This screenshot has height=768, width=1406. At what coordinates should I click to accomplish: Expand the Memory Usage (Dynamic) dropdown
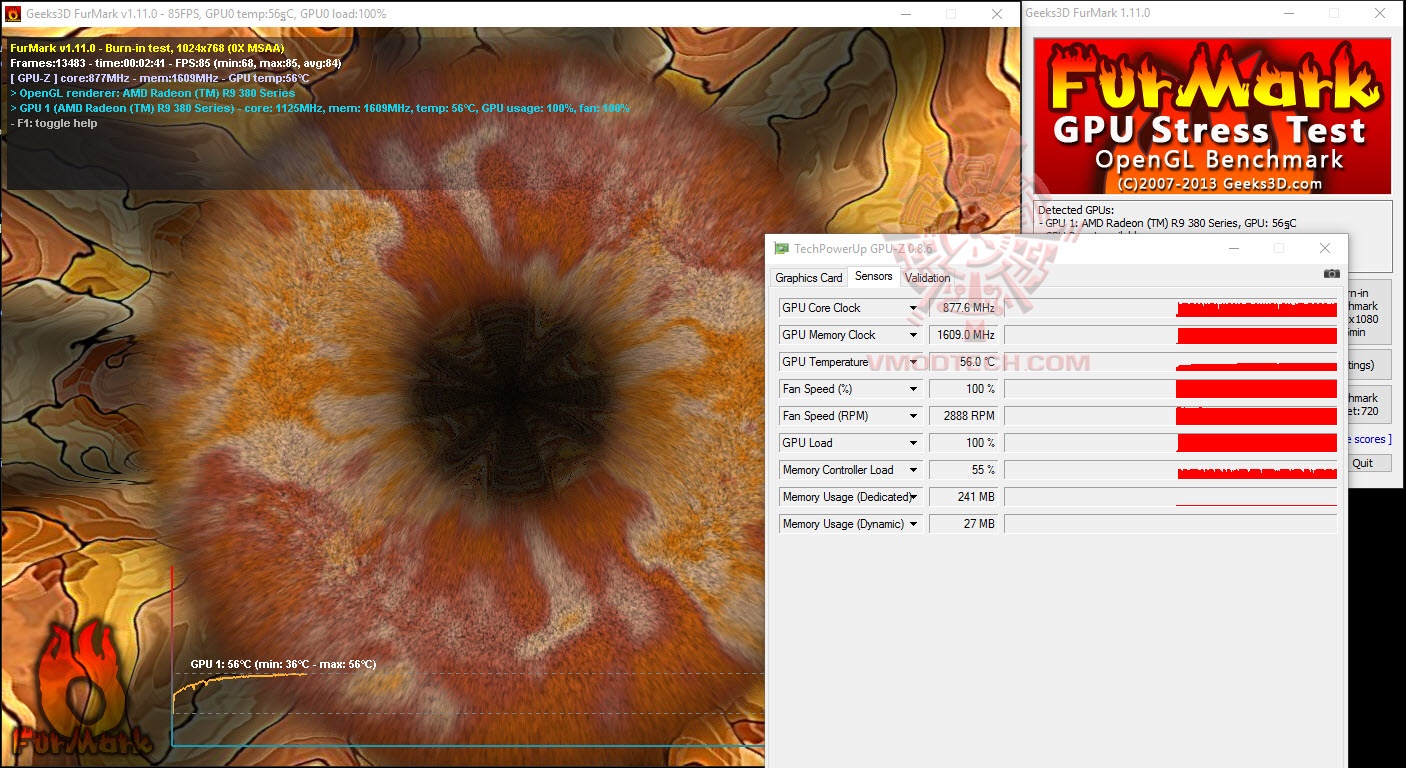pyautogui.click(x=913, y=524)
